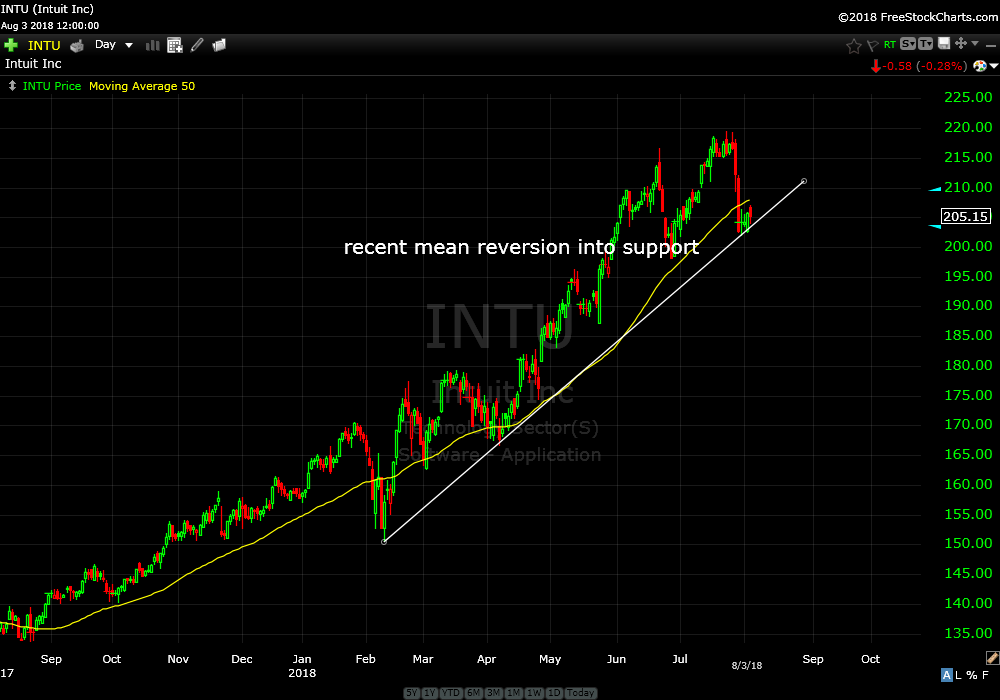Viewport: 1000px width, 700px height.
Task: Click the move crosshair arrows icon
Action: (x=961, y=44)
